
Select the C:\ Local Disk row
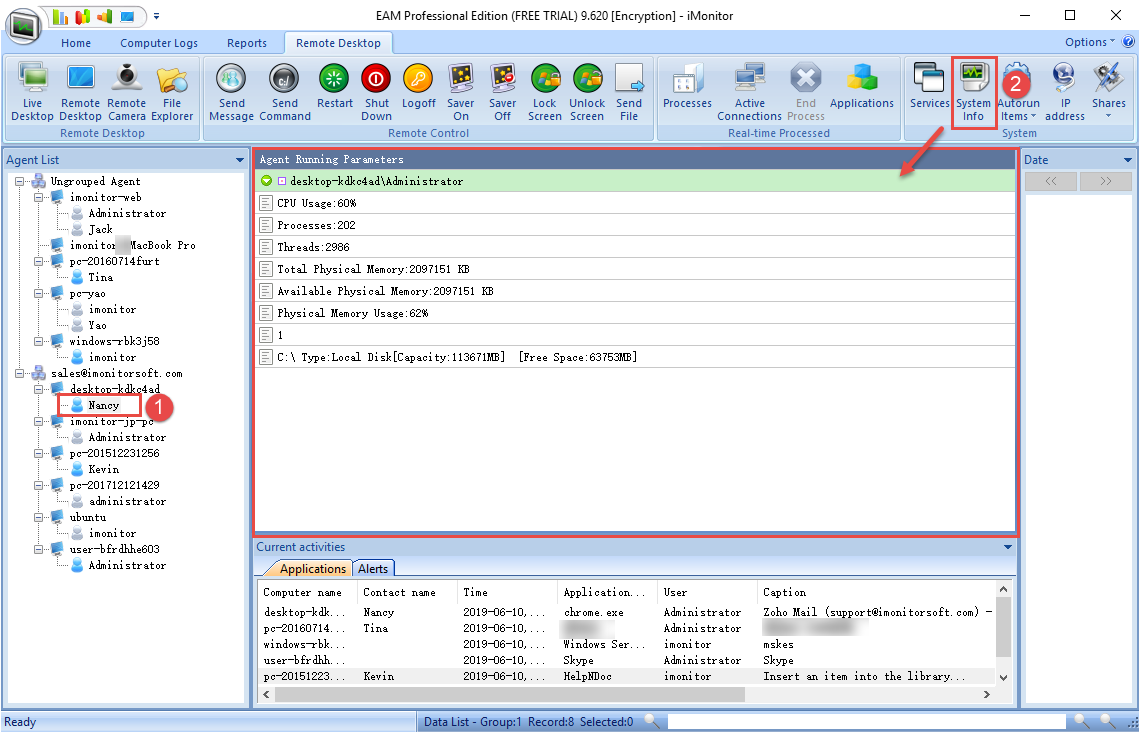click(x=635, y=357)
